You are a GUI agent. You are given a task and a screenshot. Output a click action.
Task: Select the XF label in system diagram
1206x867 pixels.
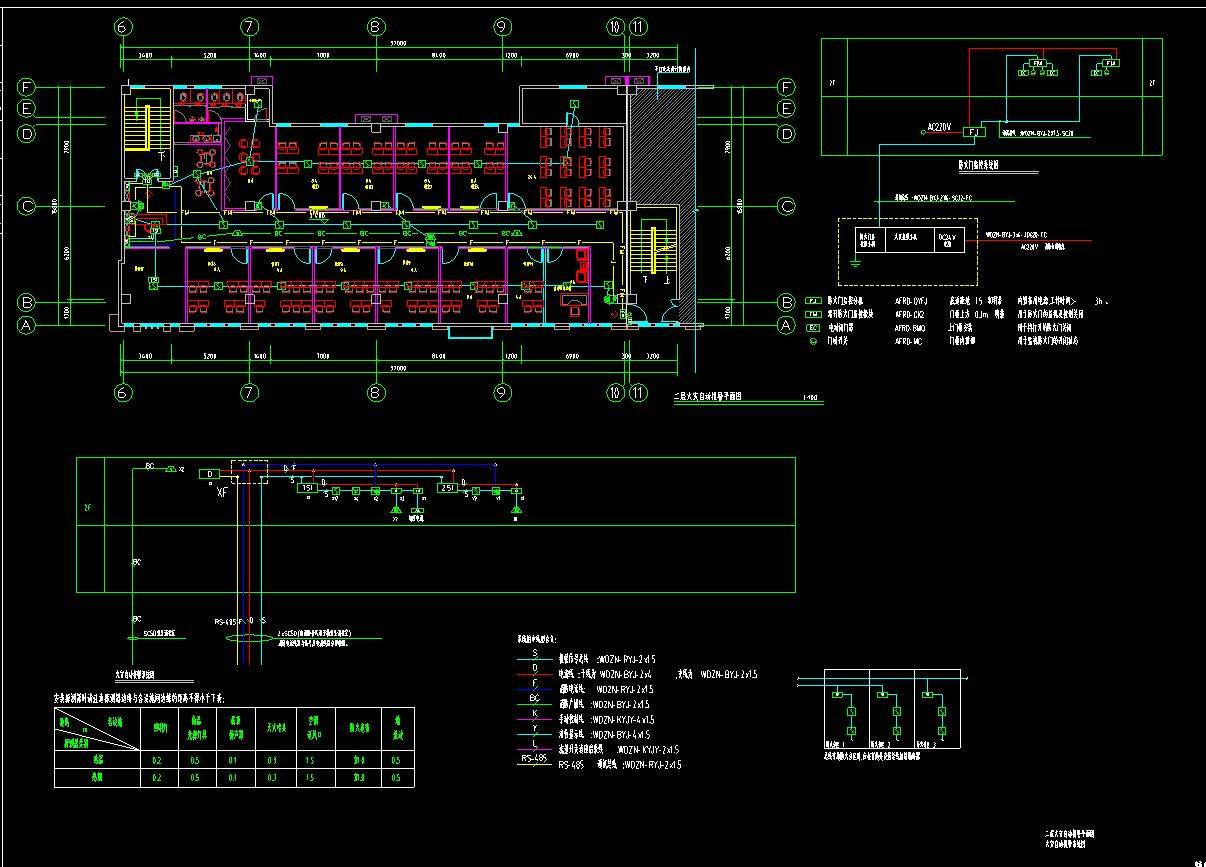click(x=223, y=492)
